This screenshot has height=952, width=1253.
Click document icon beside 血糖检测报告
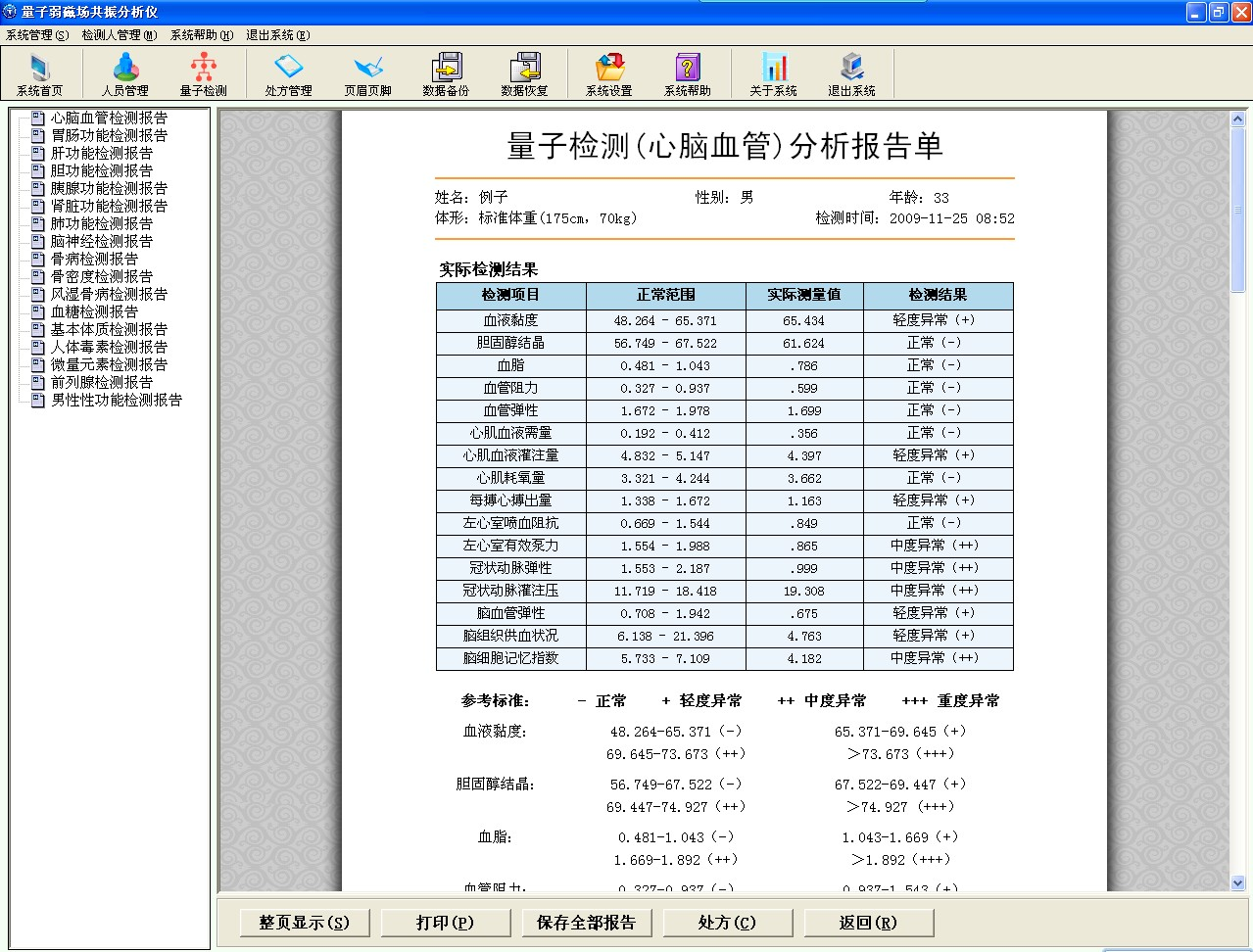pos(38,311)
